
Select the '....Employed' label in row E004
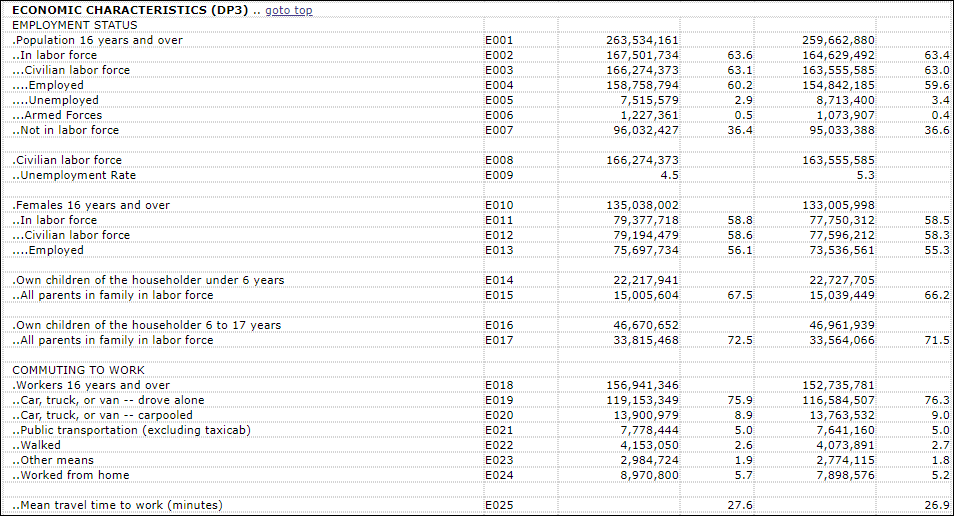[48, 85]
